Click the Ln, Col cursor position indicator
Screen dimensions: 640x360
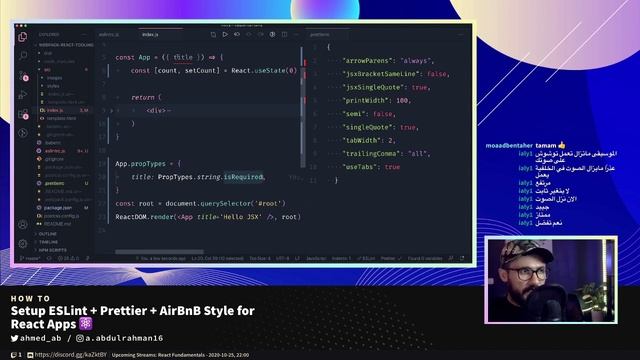pos(217,258)
